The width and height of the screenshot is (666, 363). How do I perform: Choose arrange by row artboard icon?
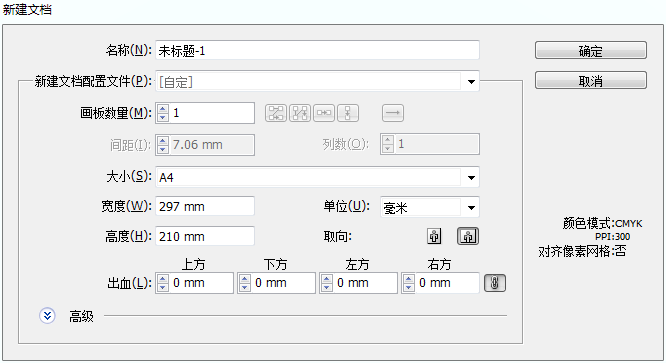point(324,113)
